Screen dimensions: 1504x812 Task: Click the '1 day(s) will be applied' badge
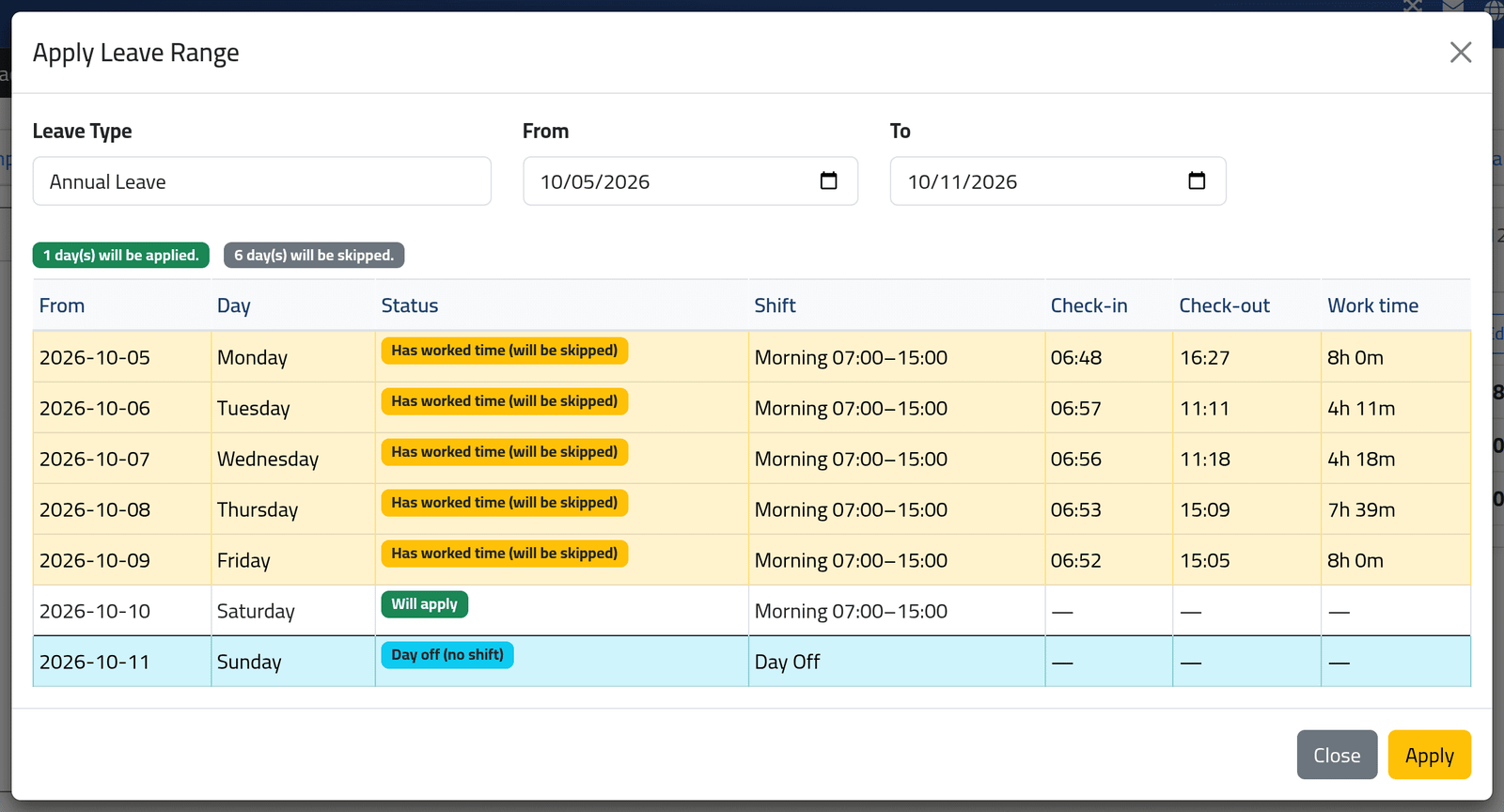tap(121, 256)
